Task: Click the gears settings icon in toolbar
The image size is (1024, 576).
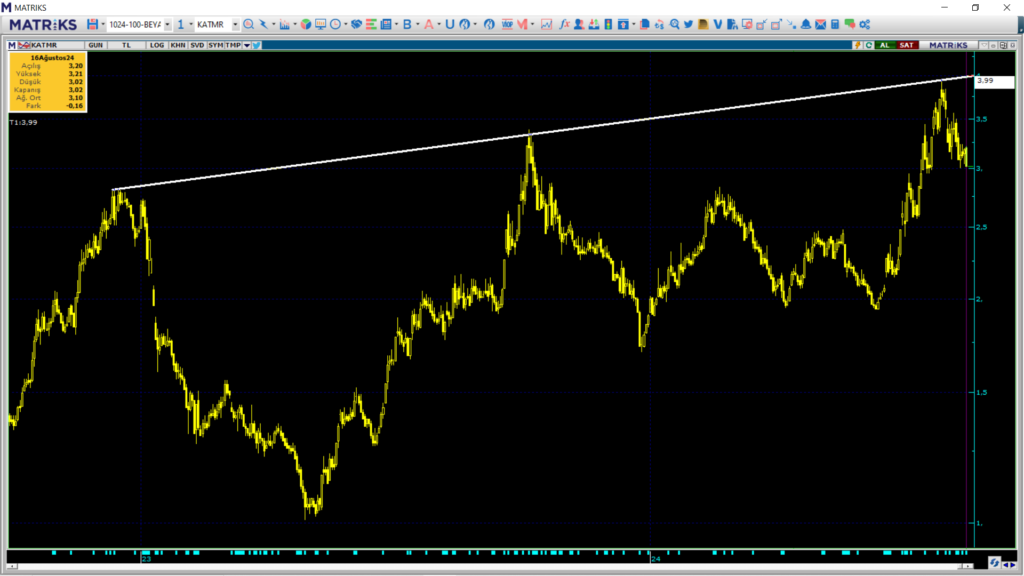Action: pyautogui.click(x=864, y=24)
